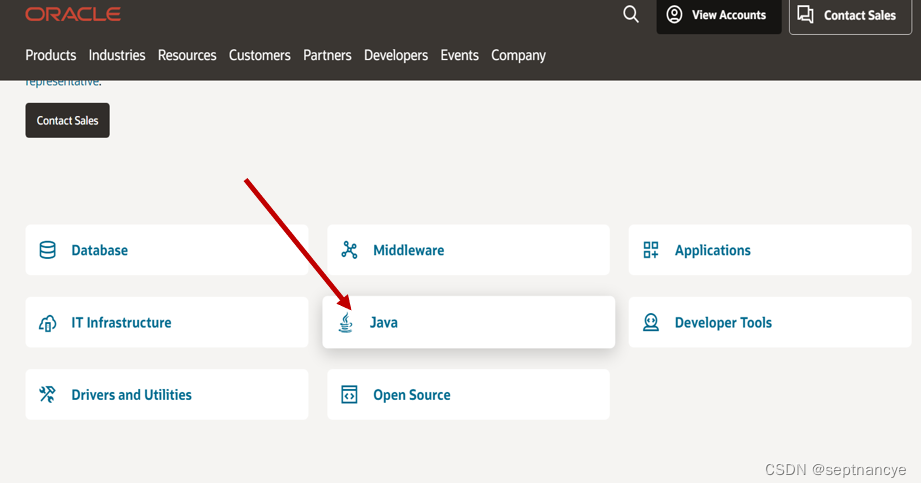Click the Java coffee cup icon
The width and height of the screenshot is (921, 487).
tap(346, 323)
